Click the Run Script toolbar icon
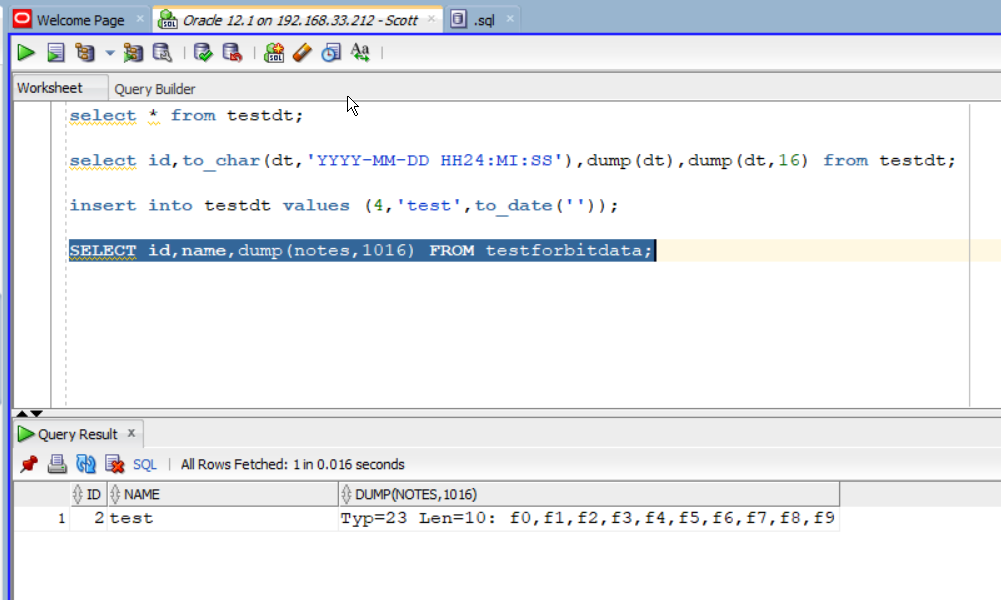Image resolution: width=1001 pixels, height=600 pixels. click(56, 53)
